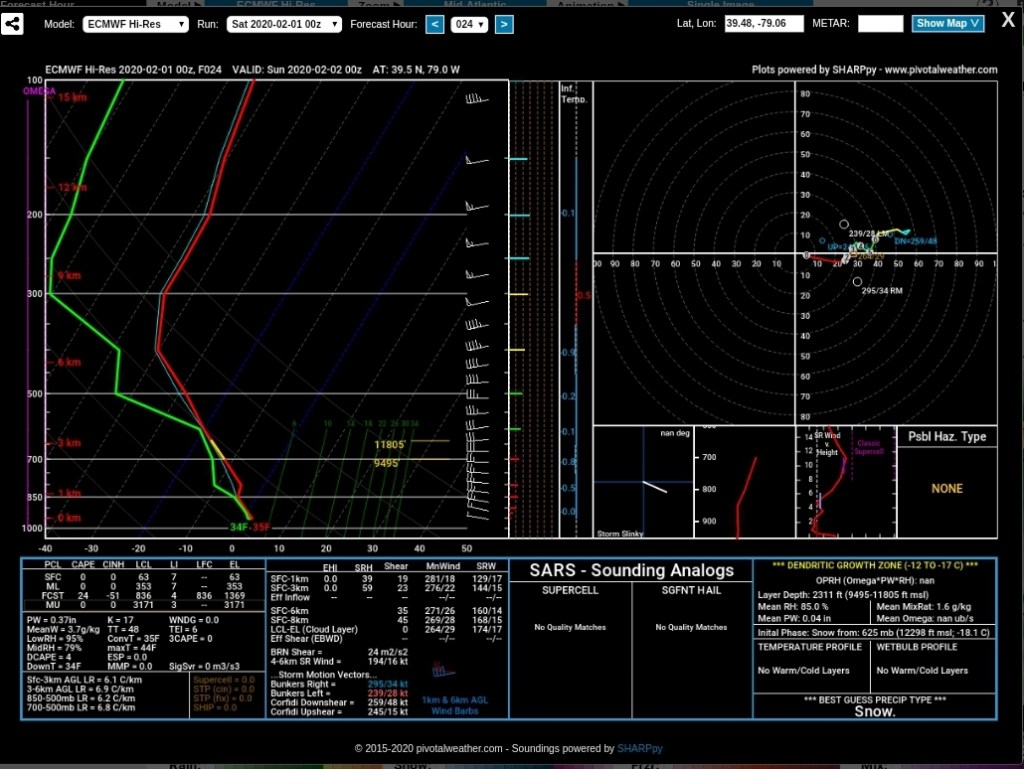Click the share icon in the top-left corner

(13, 24)
